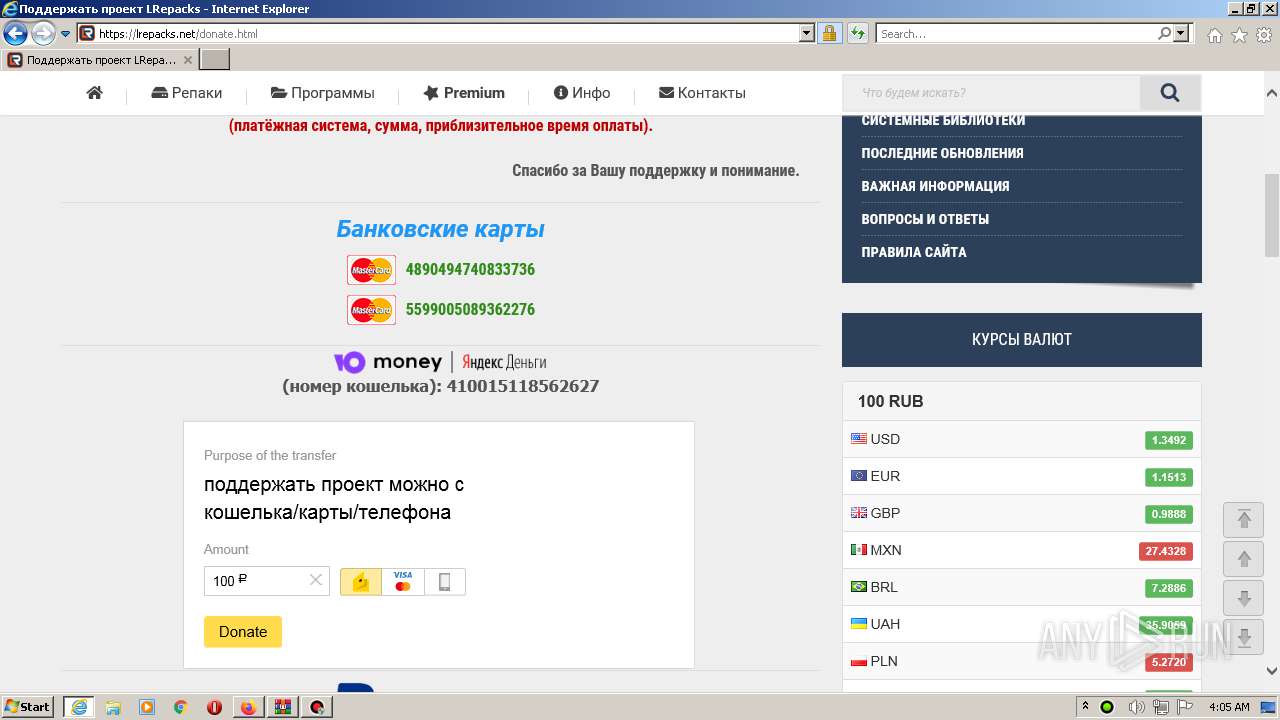
Task: Click IE Home toolbar icon
Action: point(1214,35)
